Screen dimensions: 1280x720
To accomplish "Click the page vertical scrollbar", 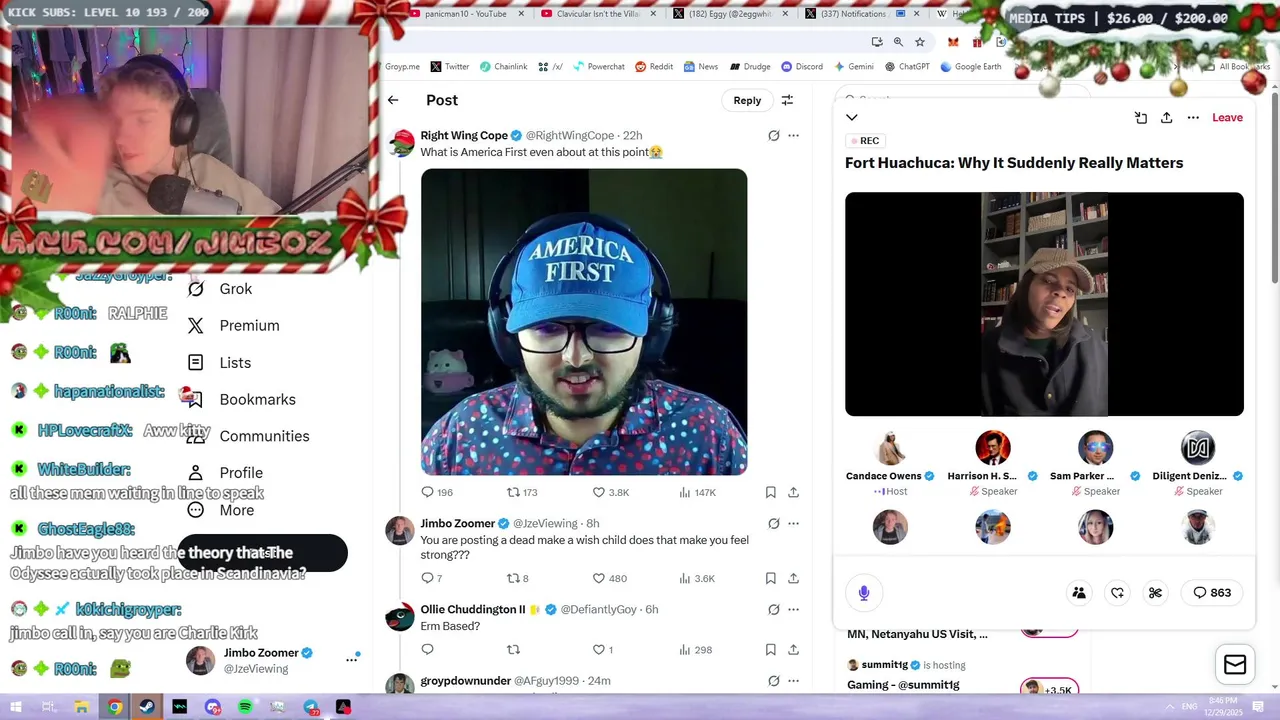I will pyautogui.click(x=1274, y=180).
